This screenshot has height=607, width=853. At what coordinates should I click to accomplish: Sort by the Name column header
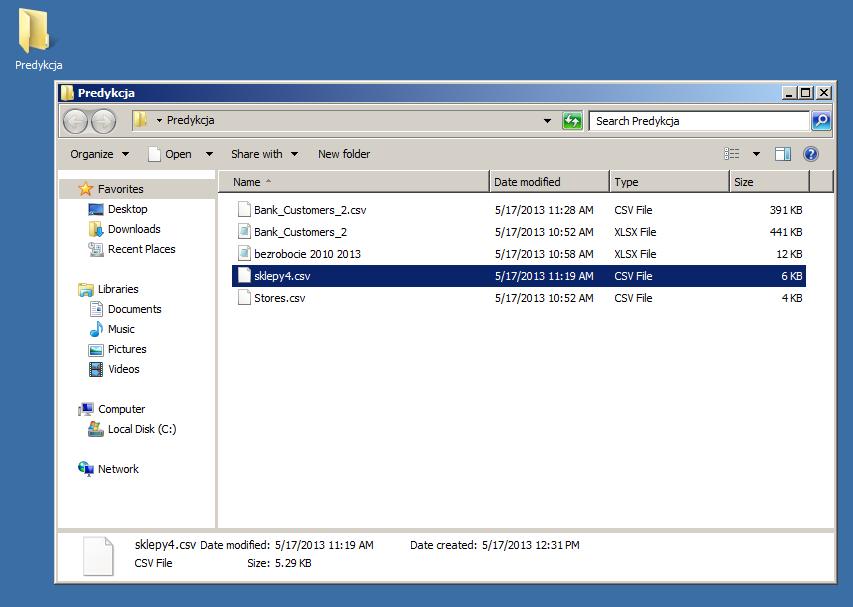[354, 182]
